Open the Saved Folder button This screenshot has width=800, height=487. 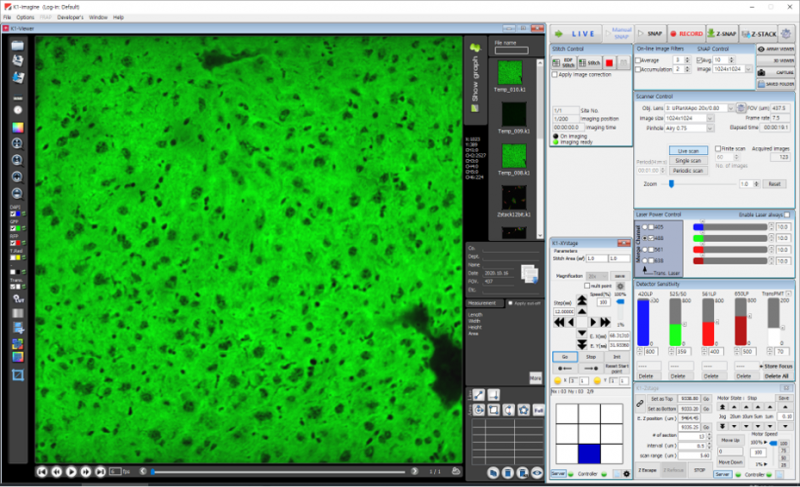(776, 84)
